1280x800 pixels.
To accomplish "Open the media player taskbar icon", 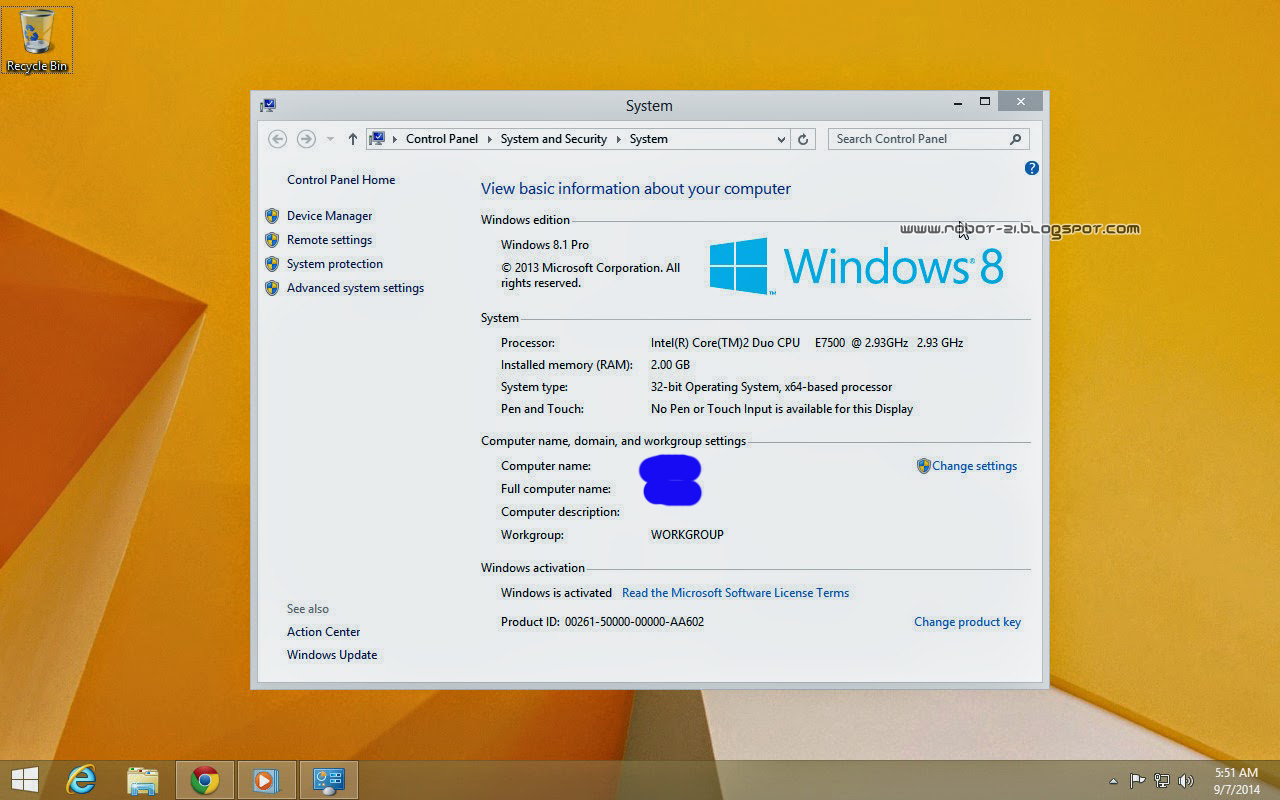I will click(266, 780).
